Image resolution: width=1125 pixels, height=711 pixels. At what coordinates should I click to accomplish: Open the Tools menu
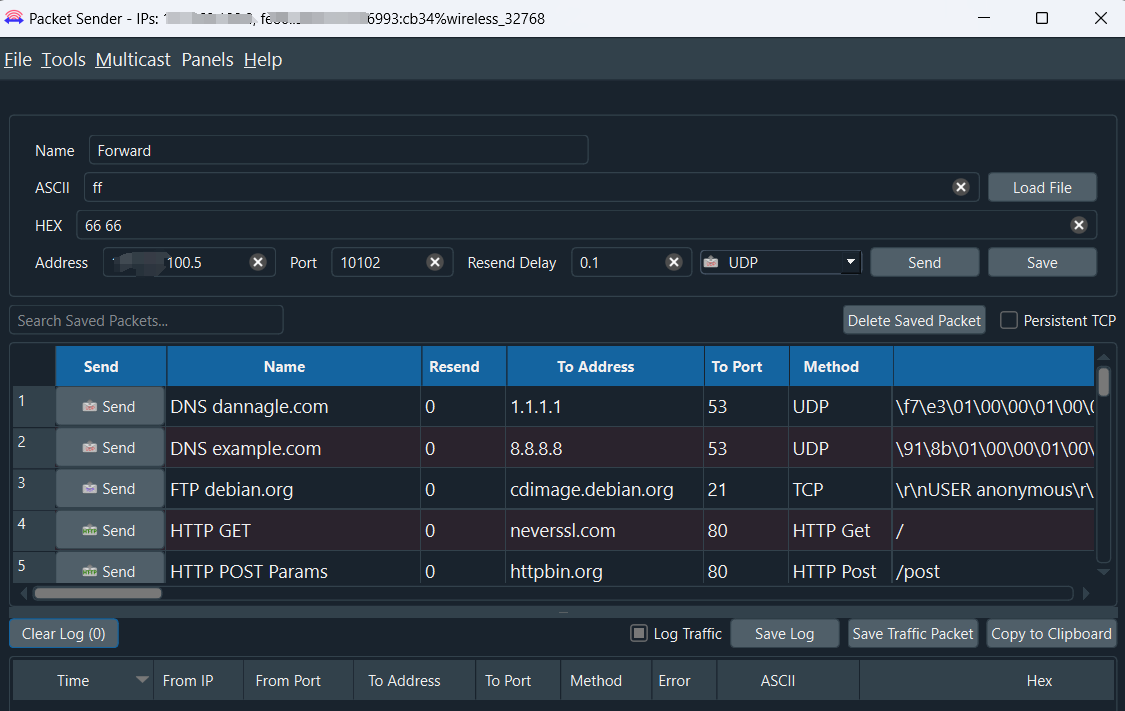(63, 60)
